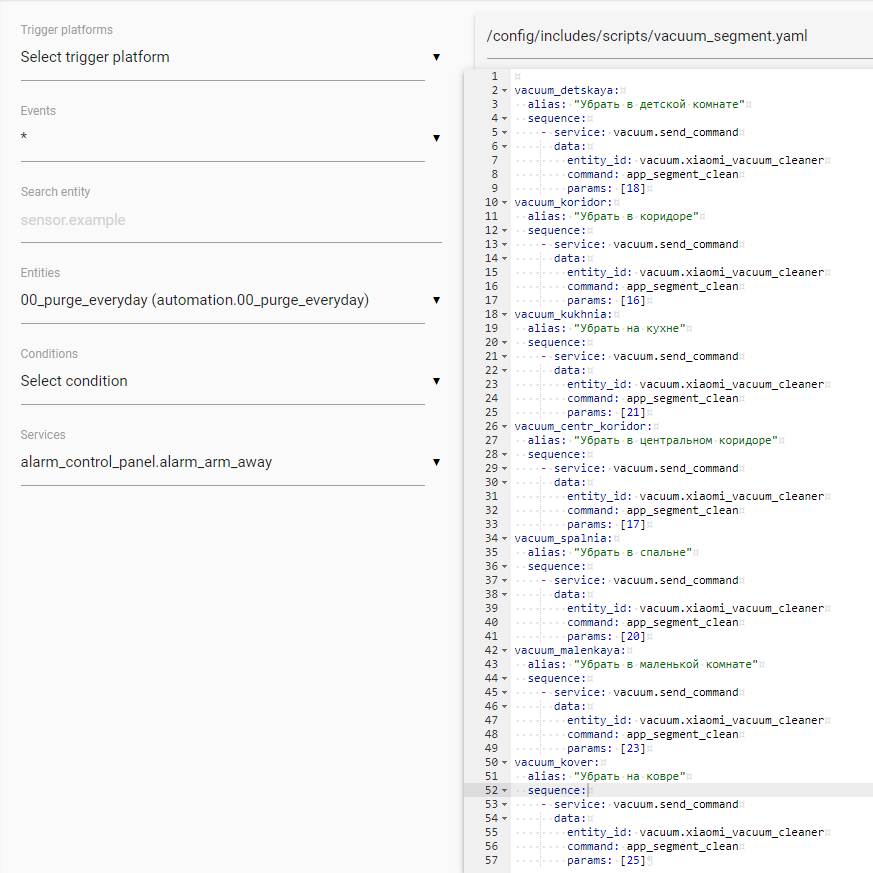Open the Trigger platforms dropdown
Image resolution: width=873 pixels, height=873 pixels.
230,57
